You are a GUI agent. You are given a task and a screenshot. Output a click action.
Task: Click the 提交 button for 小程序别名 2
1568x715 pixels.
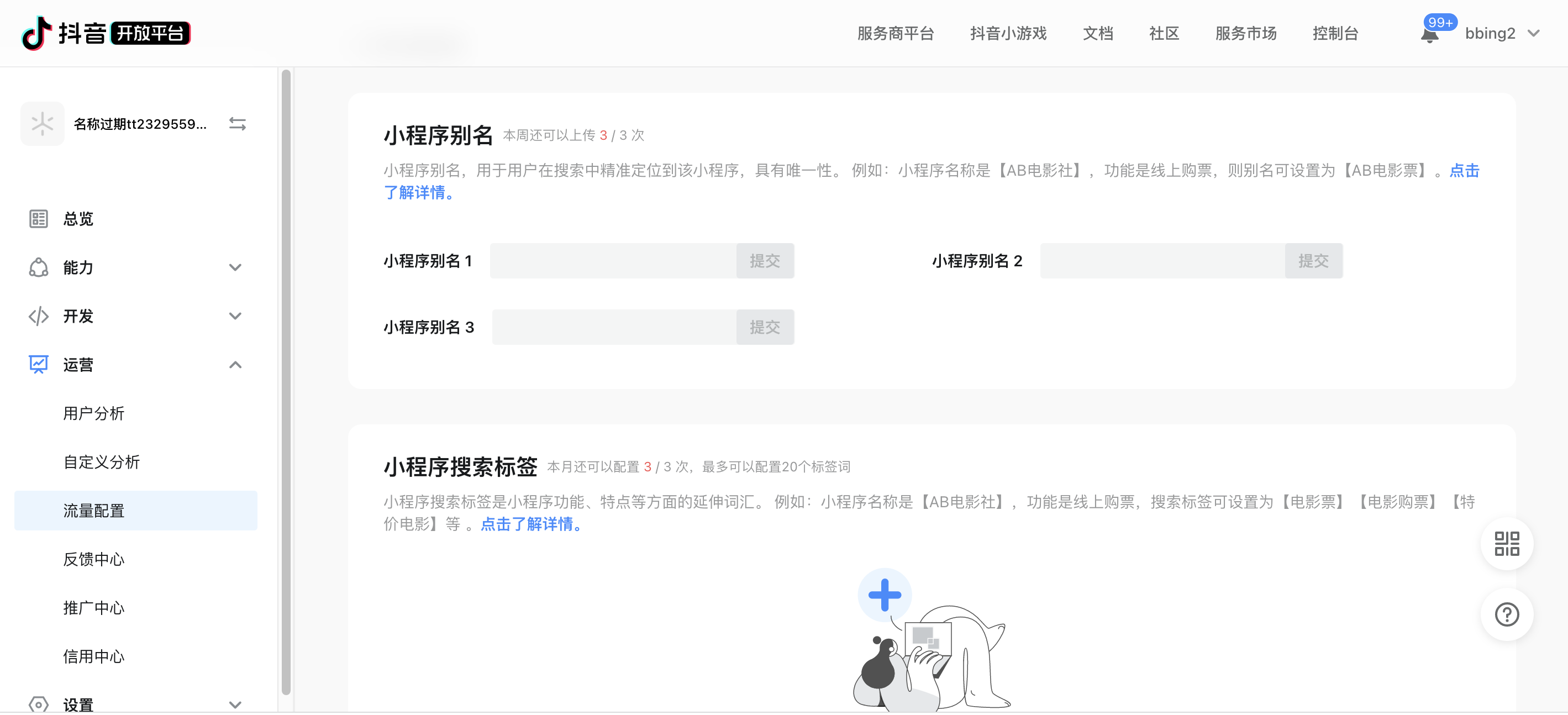pyautogui.click(x=1313, y=261)
